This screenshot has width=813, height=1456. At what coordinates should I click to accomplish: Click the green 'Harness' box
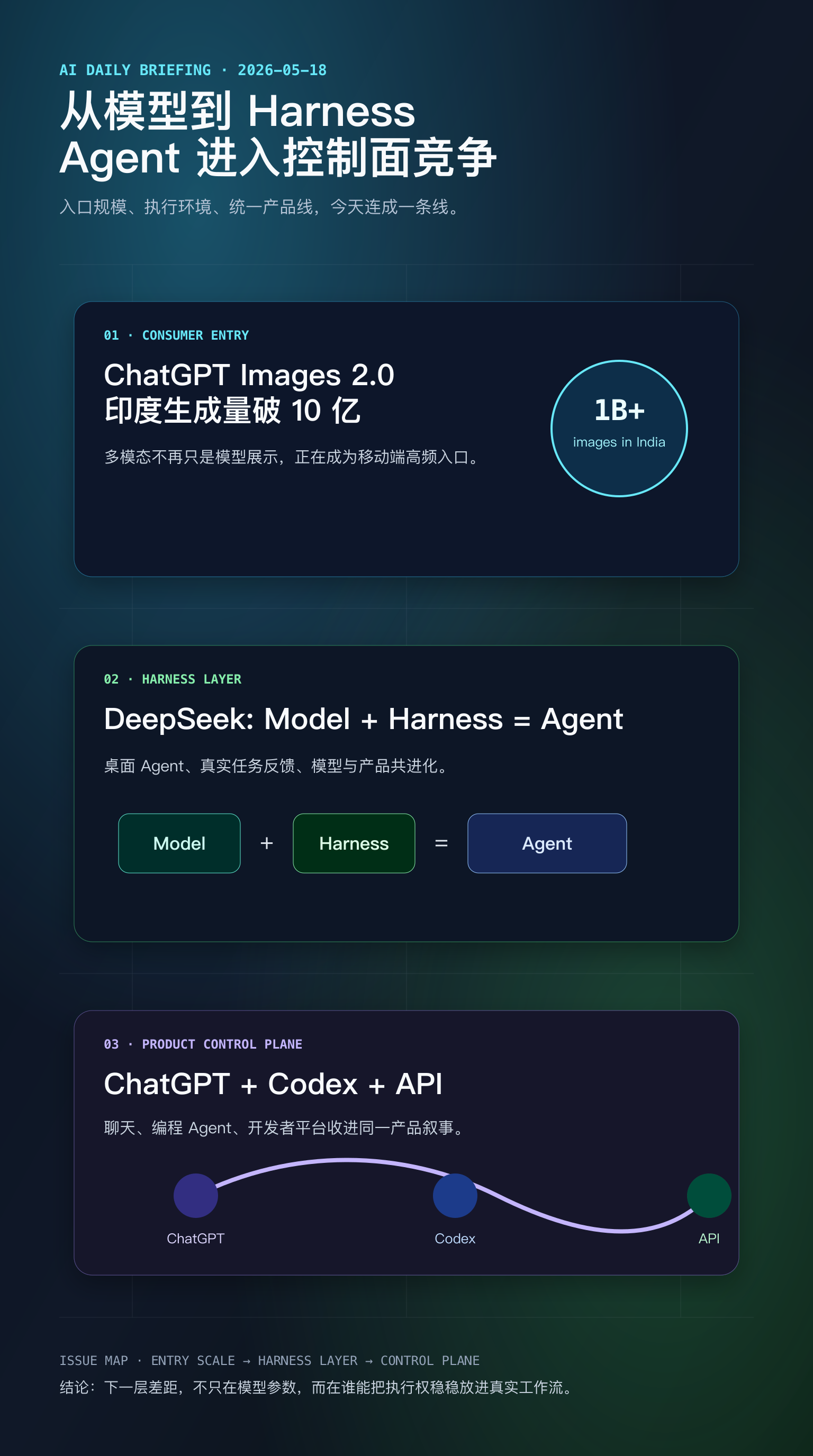354,843
